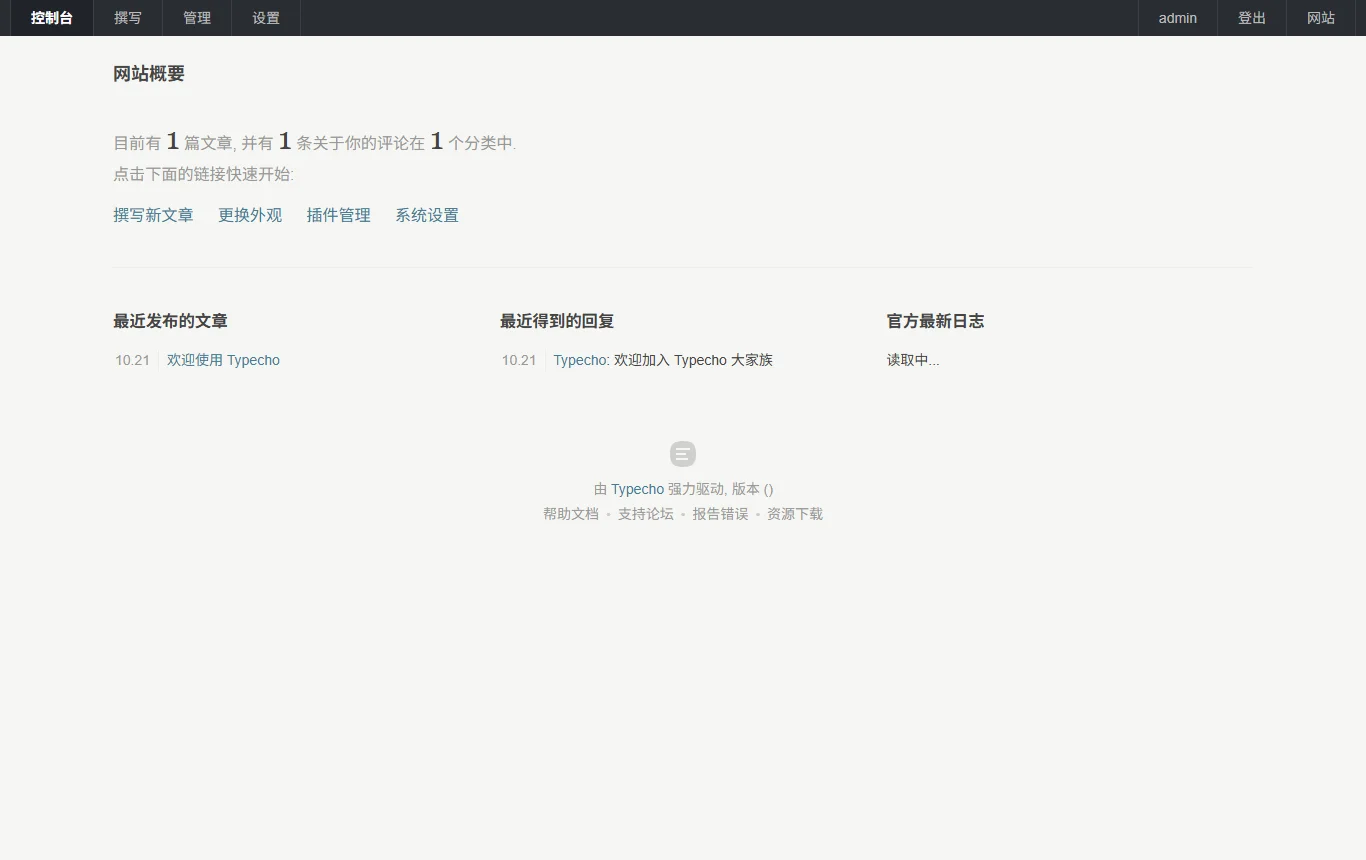Select the 官方最新日志 heading

point(936,321)
